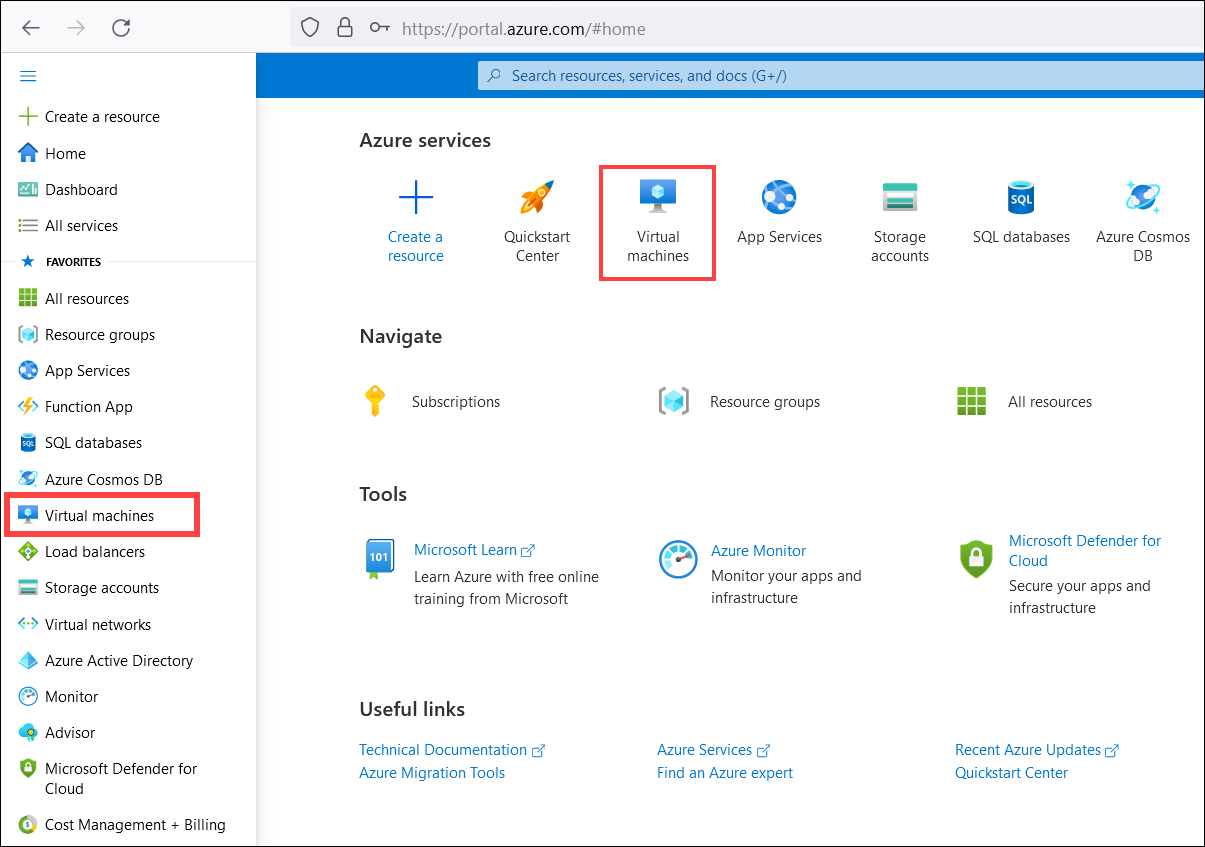Open Microsoft Defender for Cloud link under Tools

[1085, 551]
